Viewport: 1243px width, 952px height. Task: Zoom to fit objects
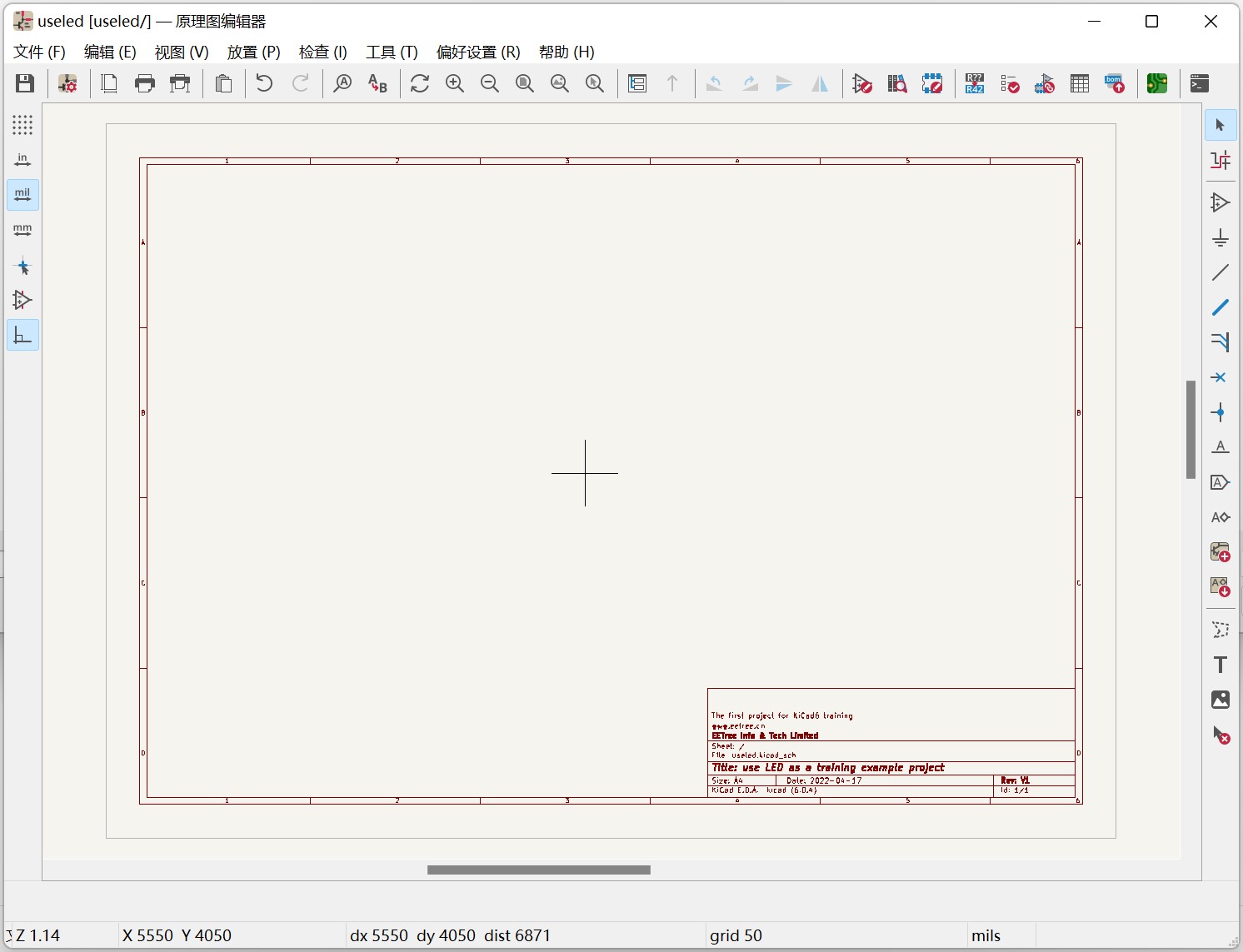tap(560, 83)
